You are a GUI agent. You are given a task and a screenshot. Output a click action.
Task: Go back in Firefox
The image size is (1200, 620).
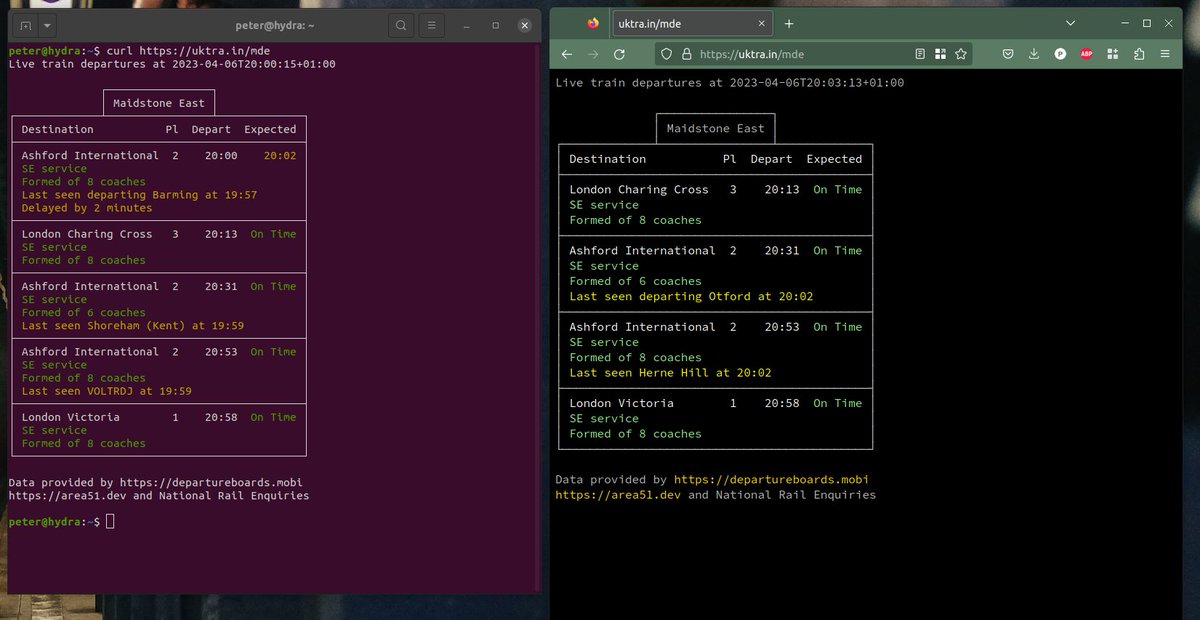coord(567,54)
